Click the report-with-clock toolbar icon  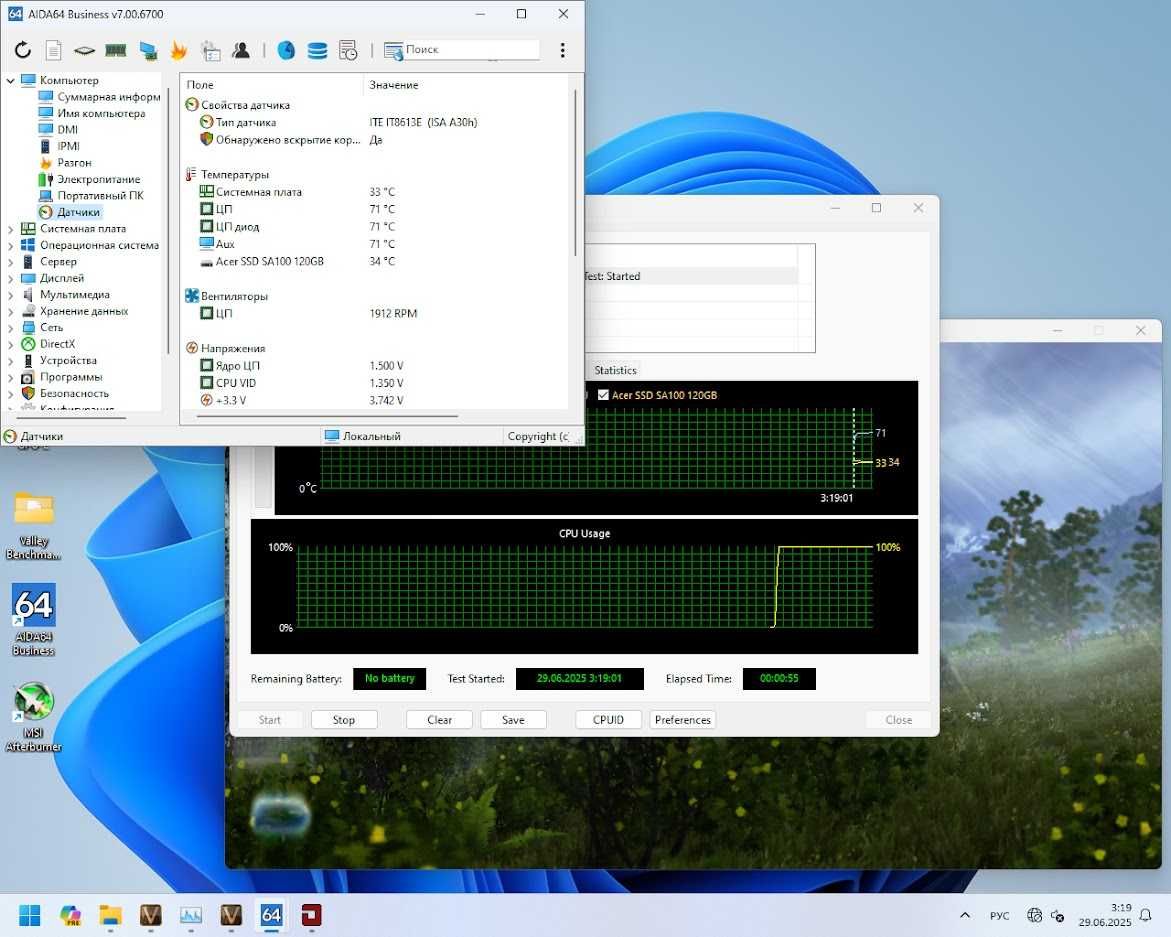click(x=348, y=50)
